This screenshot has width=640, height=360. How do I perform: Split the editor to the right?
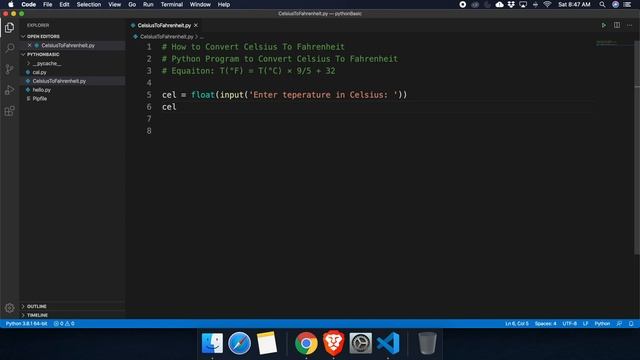tap(617, 25)
